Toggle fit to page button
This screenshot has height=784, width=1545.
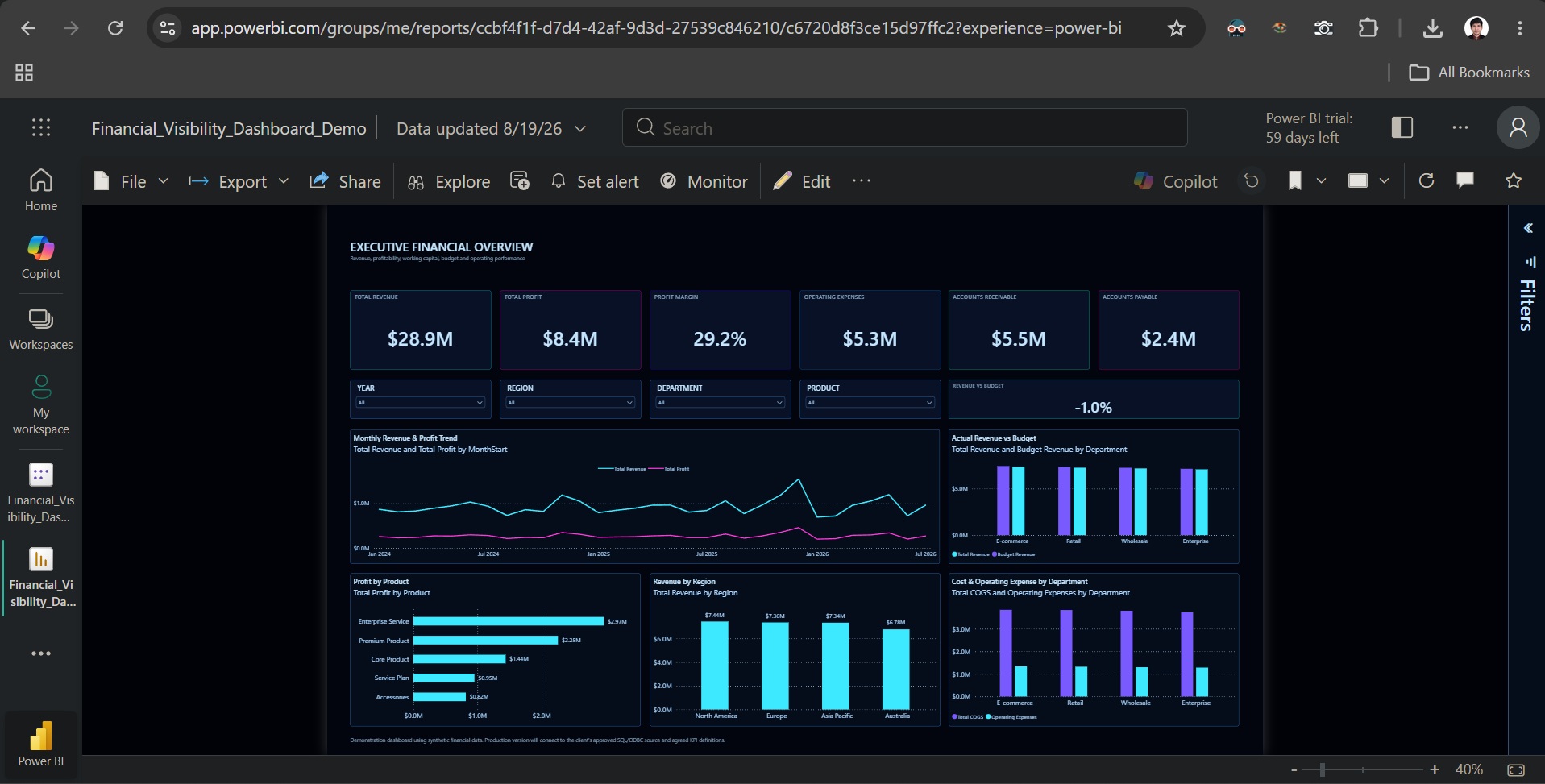(x=1516, y=770)
